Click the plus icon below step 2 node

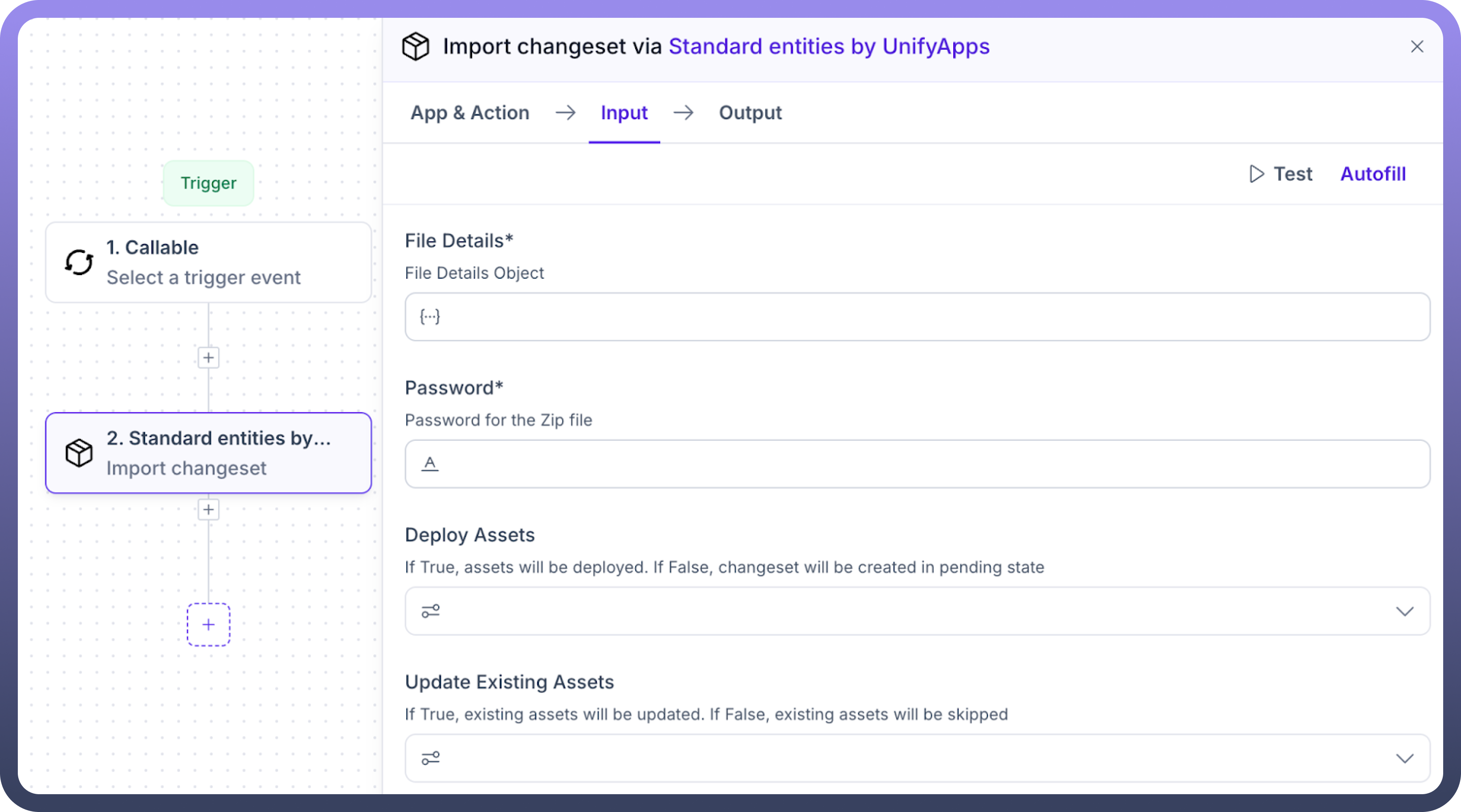208,509
